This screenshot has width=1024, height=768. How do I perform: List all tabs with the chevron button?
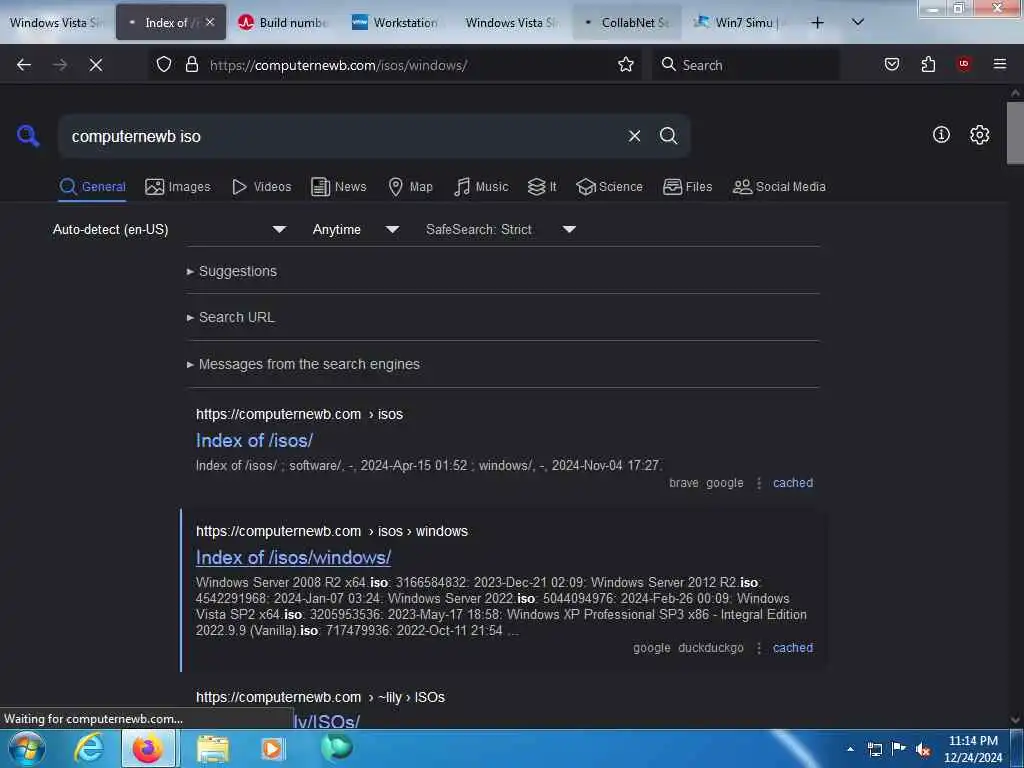point(858,23)
